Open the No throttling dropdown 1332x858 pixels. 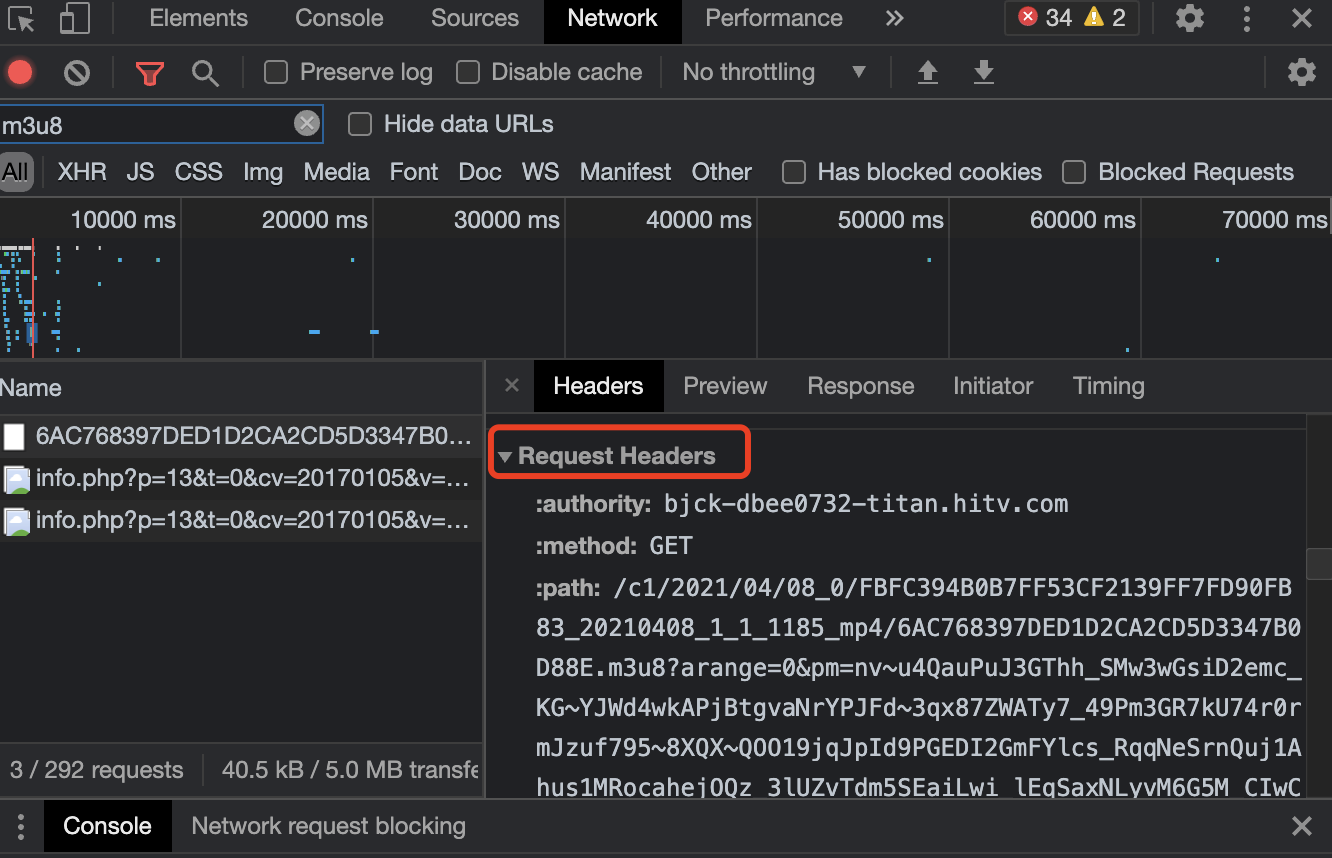773,72
